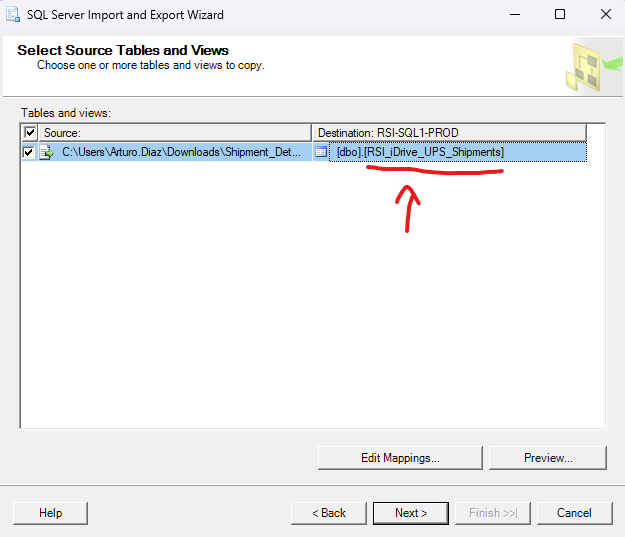Viewport: 625px width, 537px height.
Task: Open Edit Mappings dialog
Action: coord(400,458)
